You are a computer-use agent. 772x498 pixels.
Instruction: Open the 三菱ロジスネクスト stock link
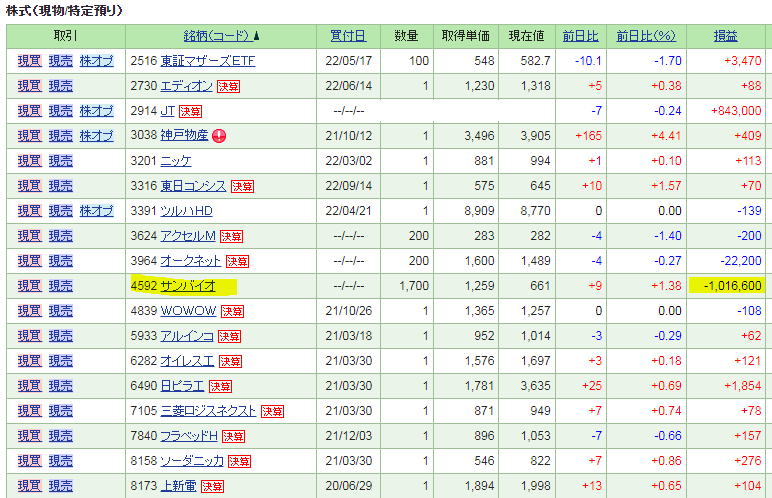click(x=208, y=411)
